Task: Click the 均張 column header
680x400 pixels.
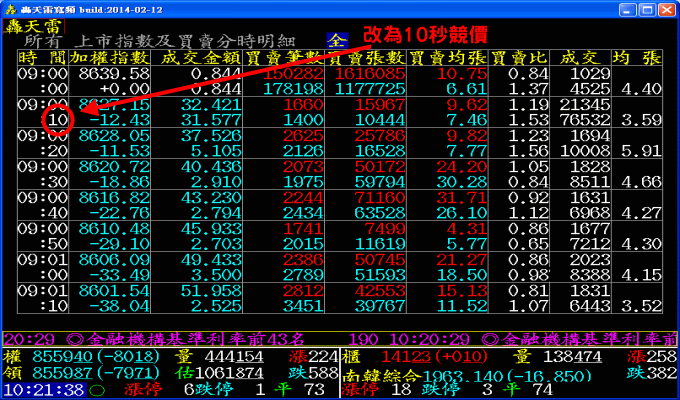Action: [637, 57]
